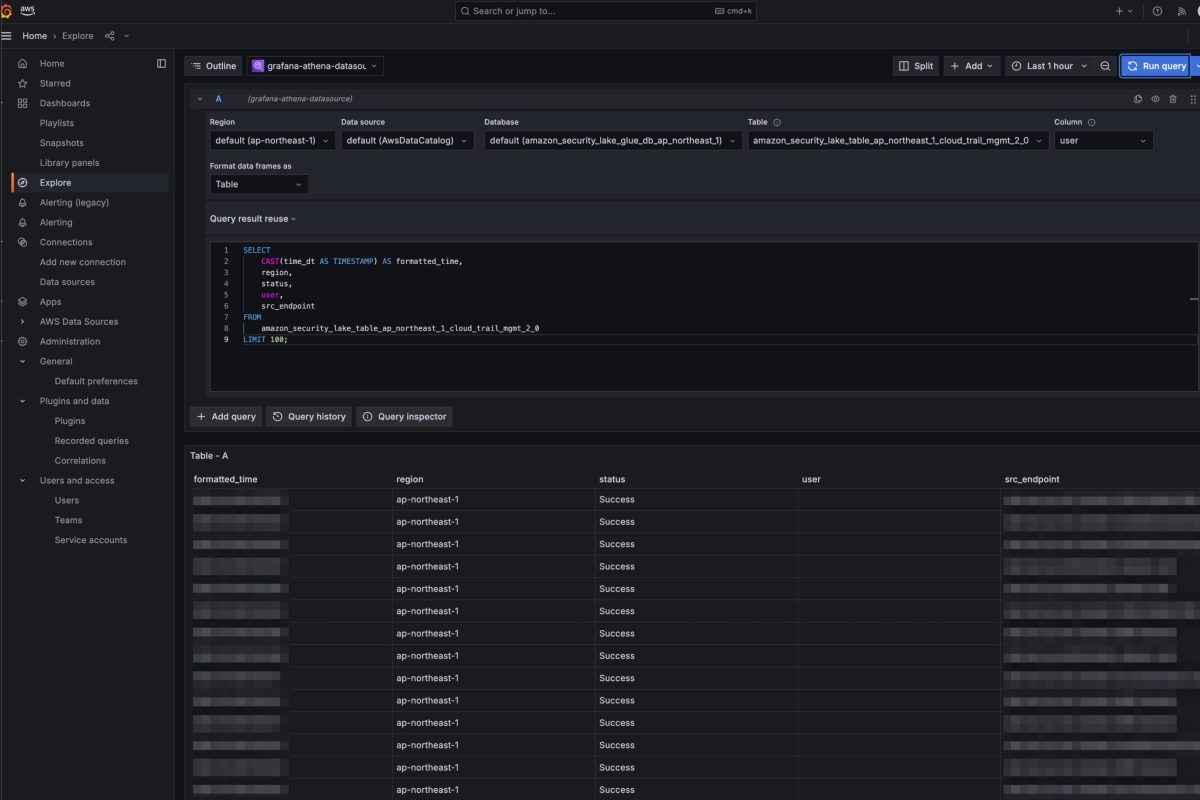Open the help question mark icon
This screenshot has height=800, width=1200.
coord(1157,11)
